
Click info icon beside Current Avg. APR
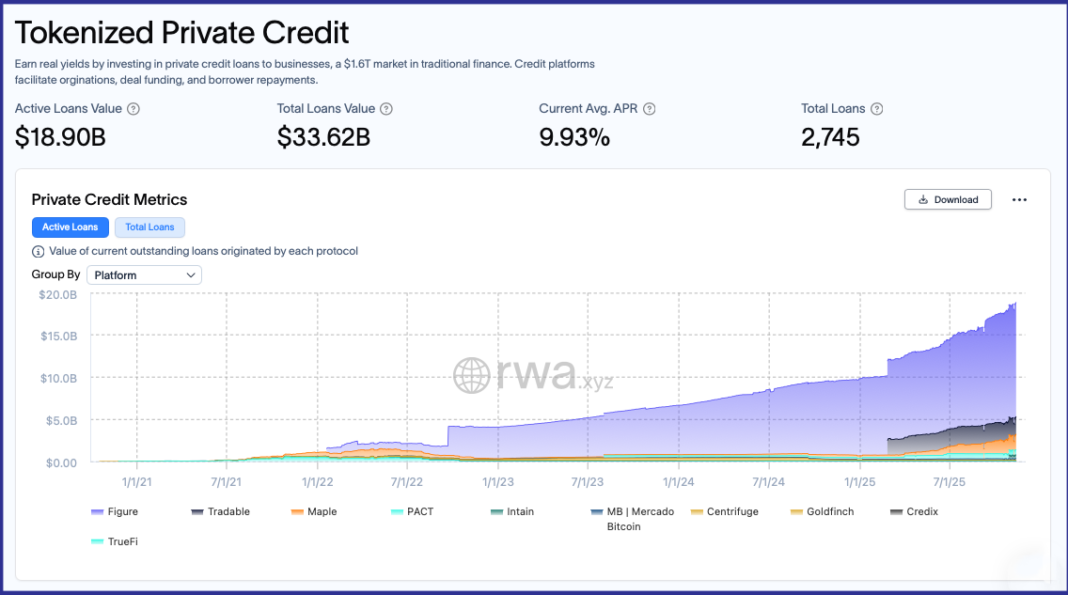coord(649,109)
